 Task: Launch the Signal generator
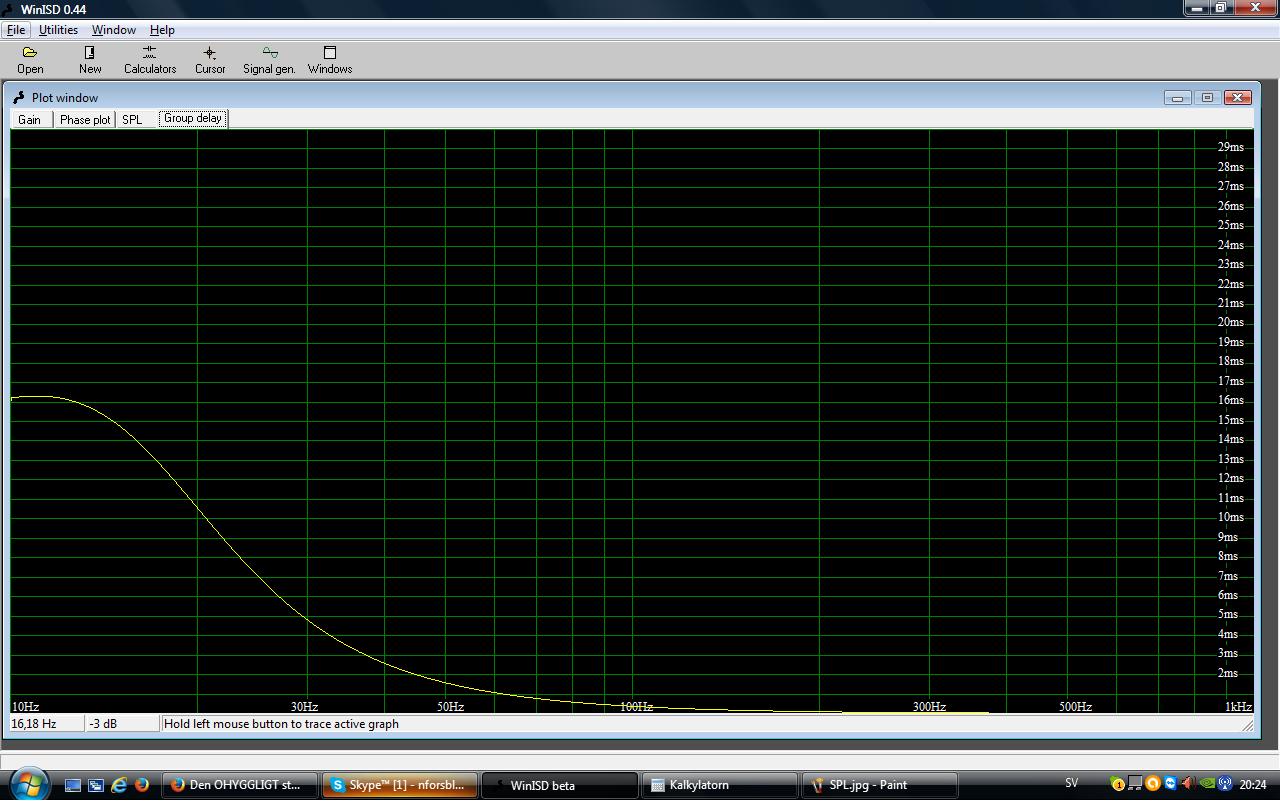(269, 59)
